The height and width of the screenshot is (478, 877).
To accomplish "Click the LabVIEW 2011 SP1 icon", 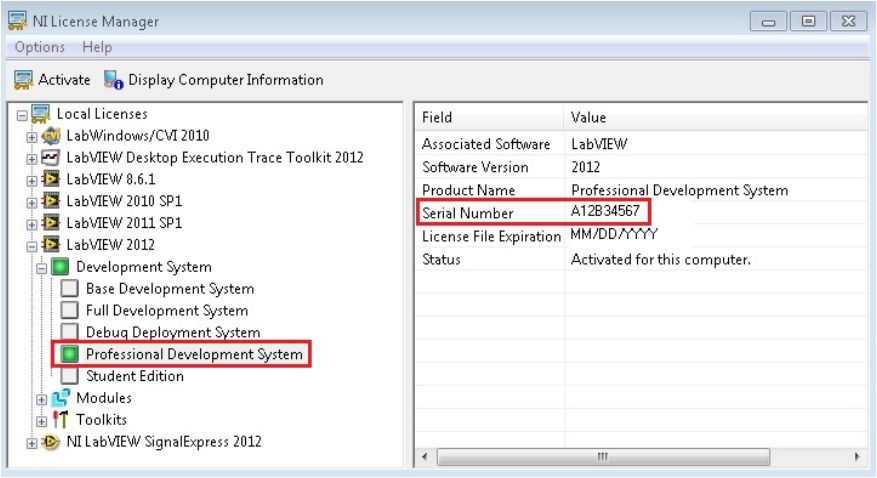I will tap(51, 223).
